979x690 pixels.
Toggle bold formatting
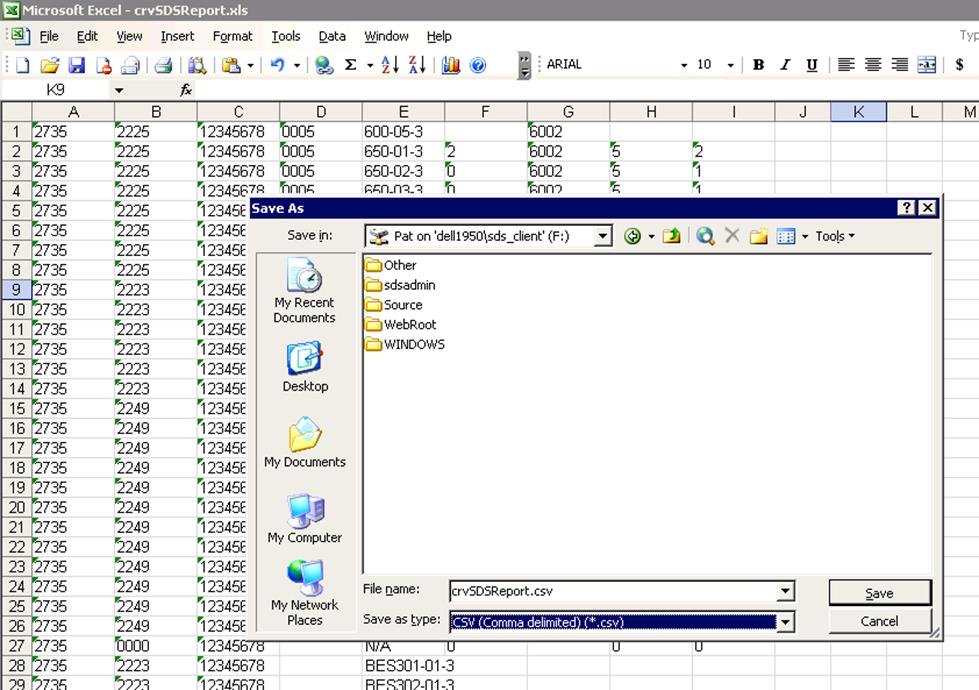(x=757, y=64)
